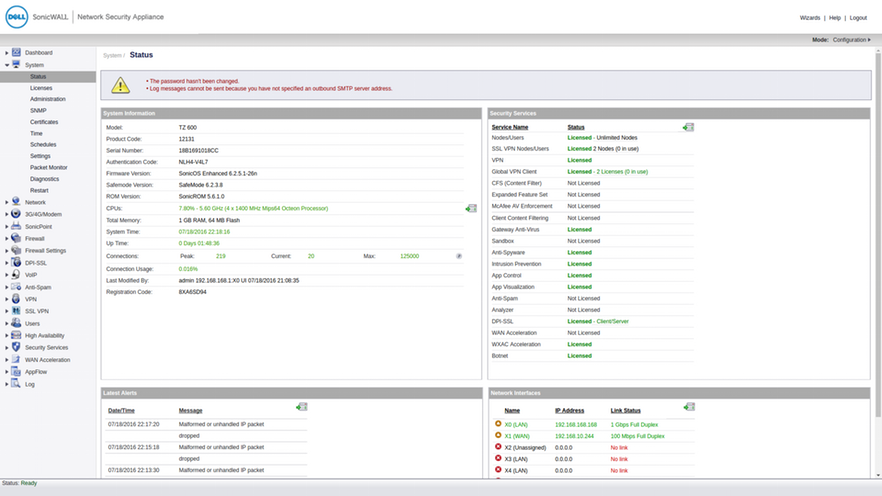Click the System breadcrumb
The width and height of the screenshot is (882, 496).
112,56
